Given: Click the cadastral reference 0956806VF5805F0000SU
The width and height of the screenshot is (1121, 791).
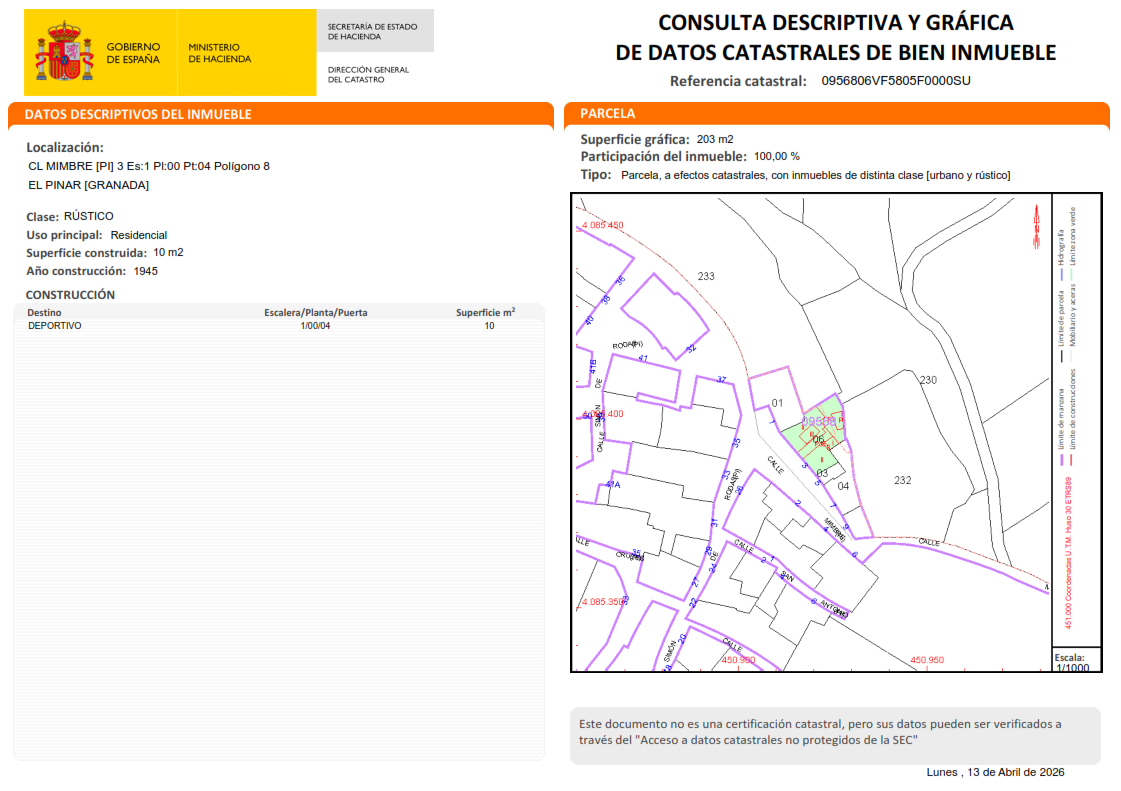Looking at the screenshot, I should (x=896, y=81).
